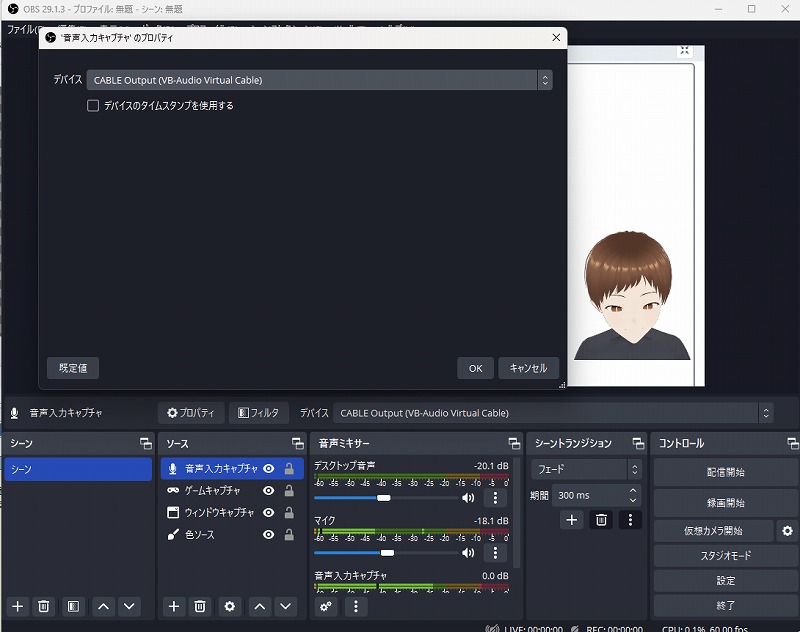The image size is (800, 632).
Task: Select 色ソース source row
Action: pyautogui.click(x=232, y=535)
